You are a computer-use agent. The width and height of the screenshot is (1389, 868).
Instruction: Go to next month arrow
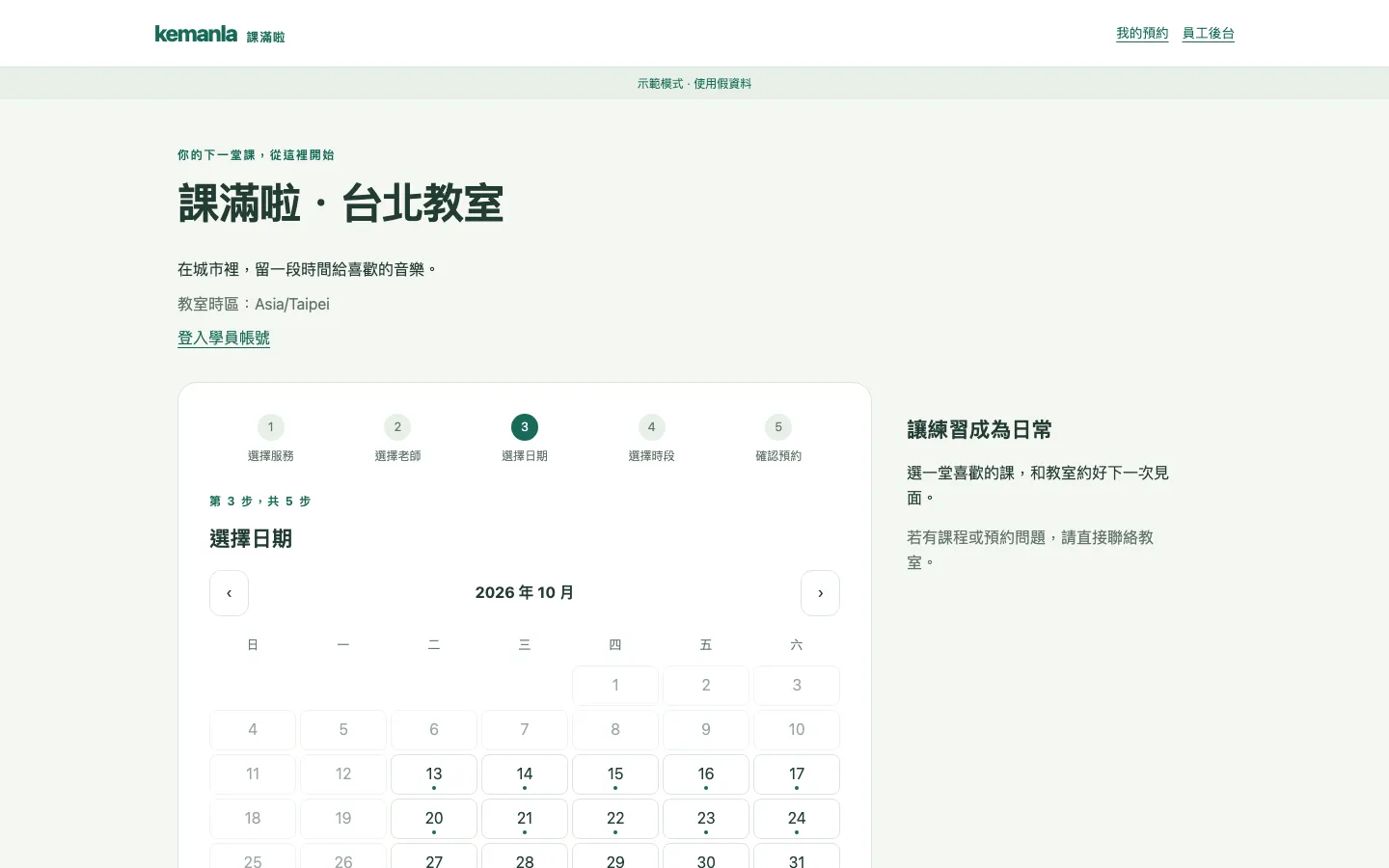click(820, 593)
